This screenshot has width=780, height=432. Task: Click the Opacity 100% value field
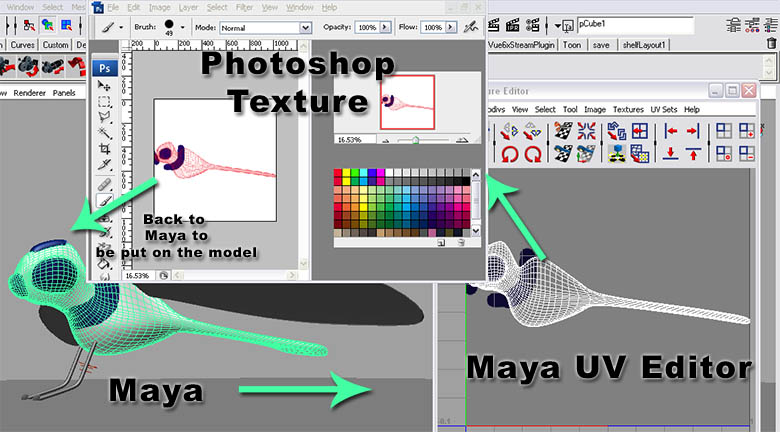pos(367,27)
